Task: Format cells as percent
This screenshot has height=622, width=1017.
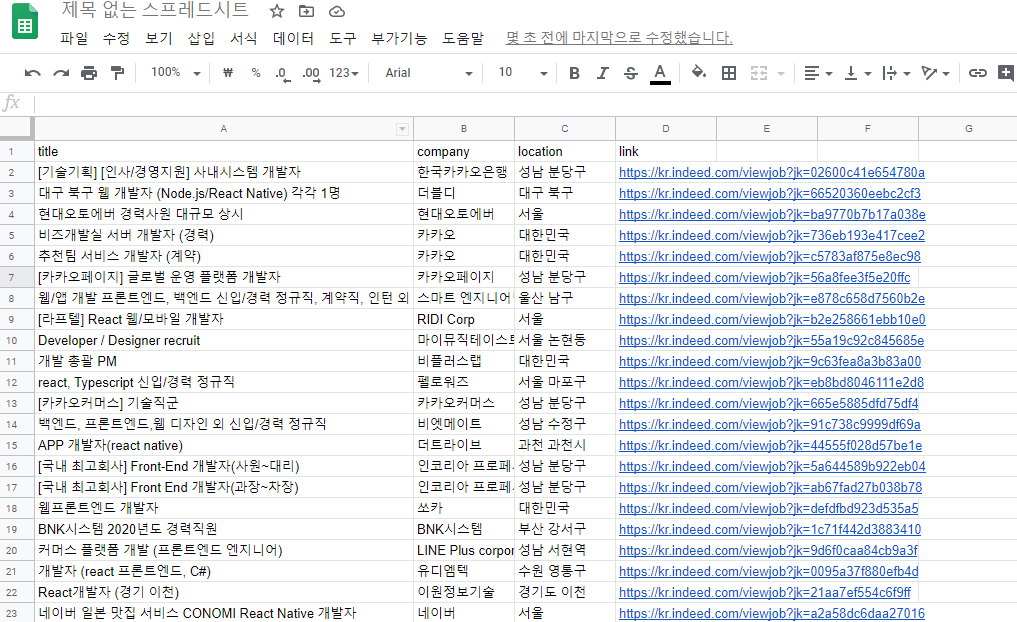Action: coord(256,73)
